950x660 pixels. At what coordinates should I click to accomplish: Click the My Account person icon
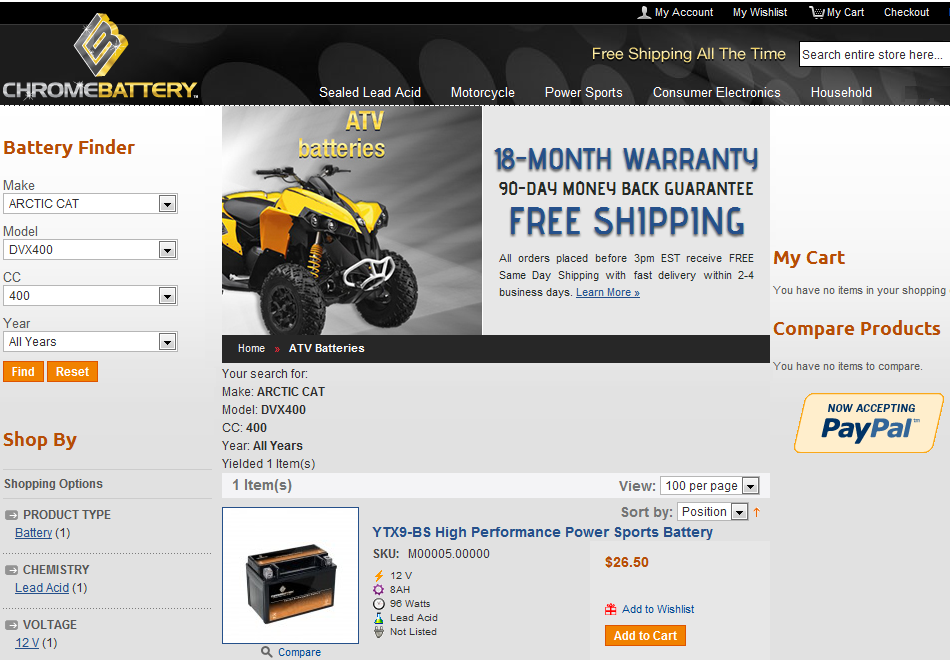coord(644,12)
